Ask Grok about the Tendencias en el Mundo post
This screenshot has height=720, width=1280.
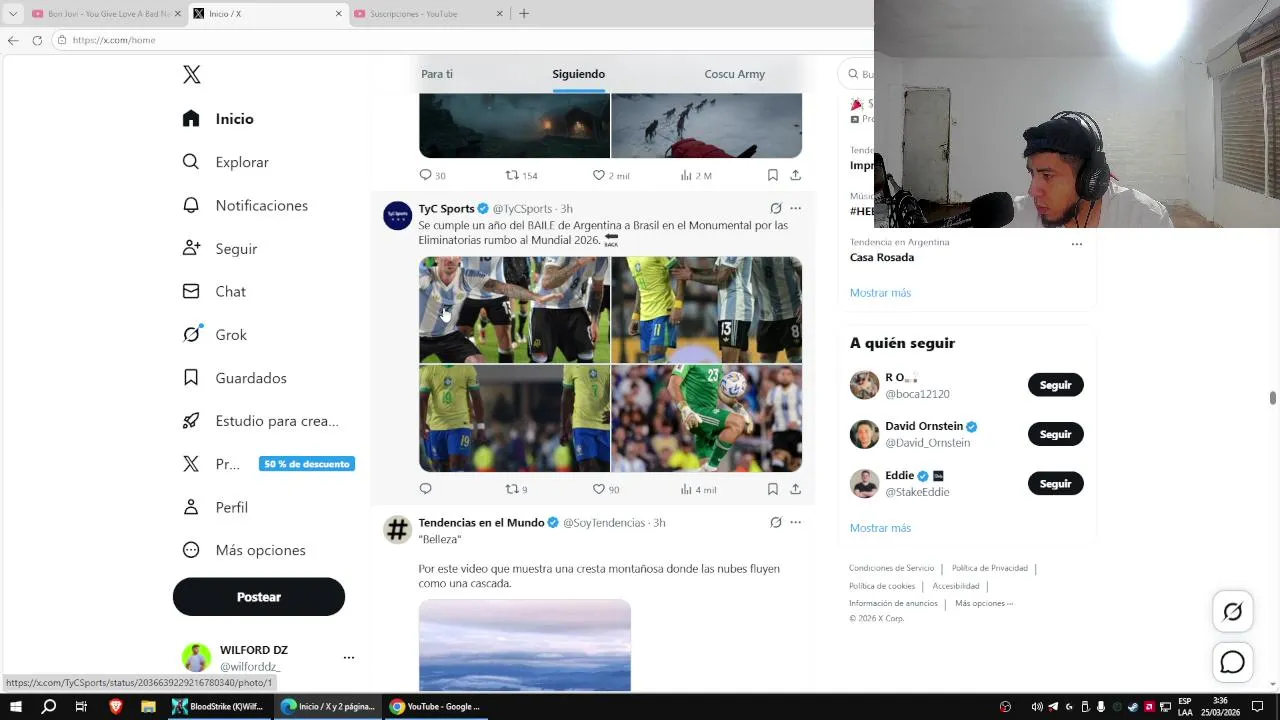(x=775, y=522)
